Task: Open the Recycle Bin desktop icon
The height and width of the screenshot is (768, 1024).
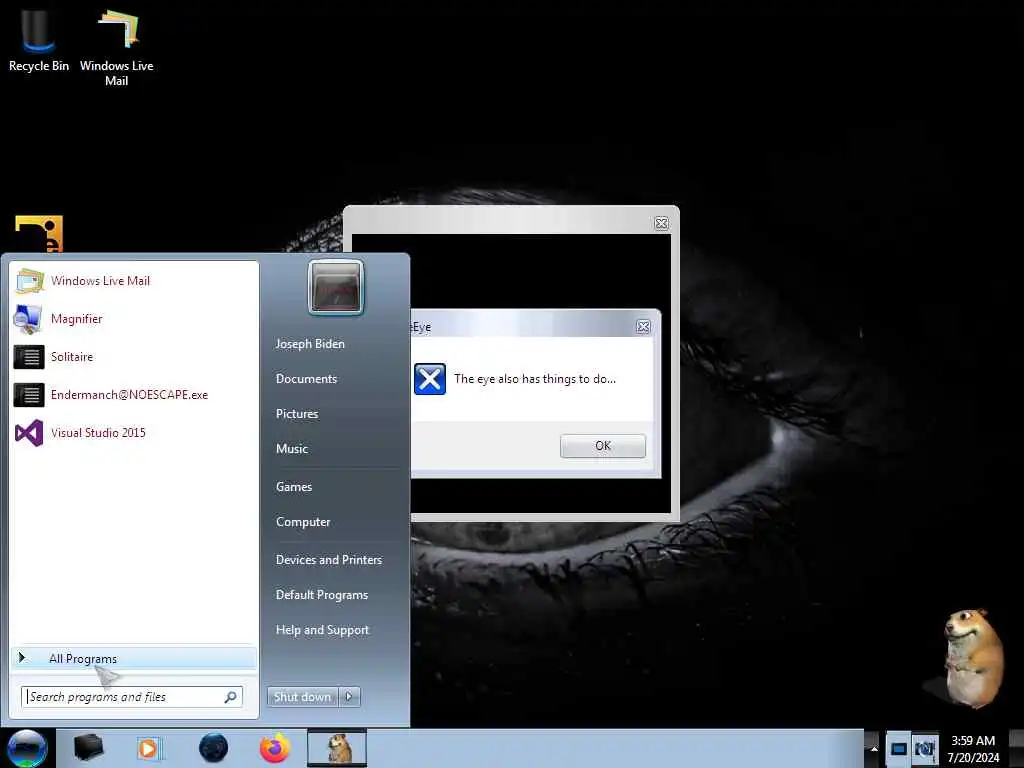Action: (39, 38)
